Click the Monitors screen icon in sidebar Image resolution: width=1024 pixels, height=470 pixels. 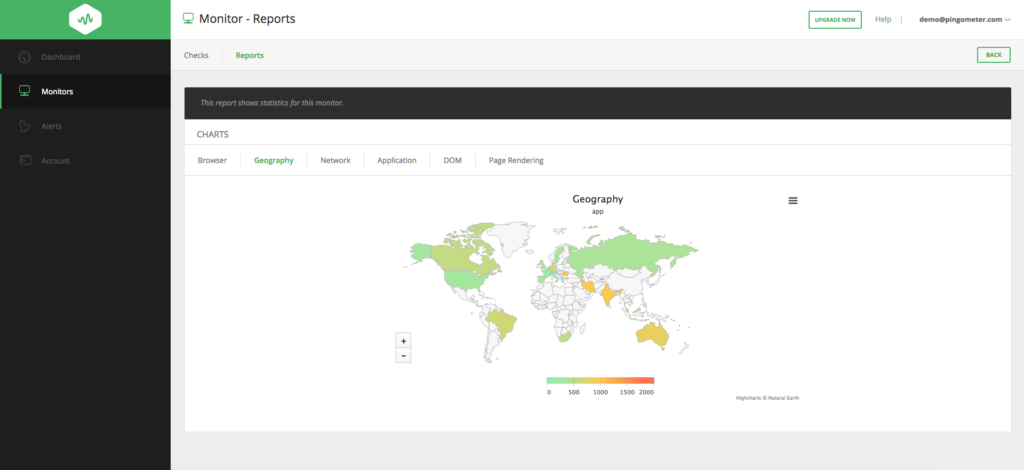25,91
